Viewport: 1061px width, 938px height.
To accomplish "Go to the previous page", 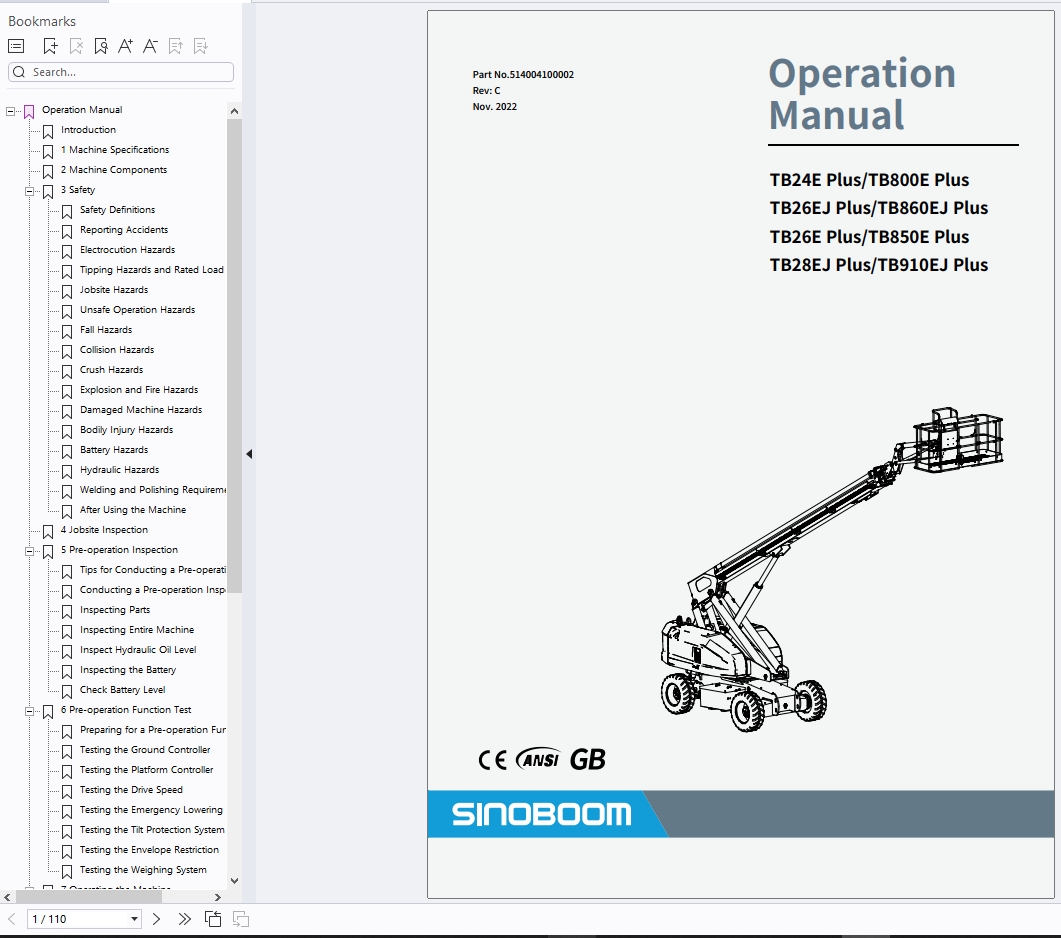I will (12, 919).
